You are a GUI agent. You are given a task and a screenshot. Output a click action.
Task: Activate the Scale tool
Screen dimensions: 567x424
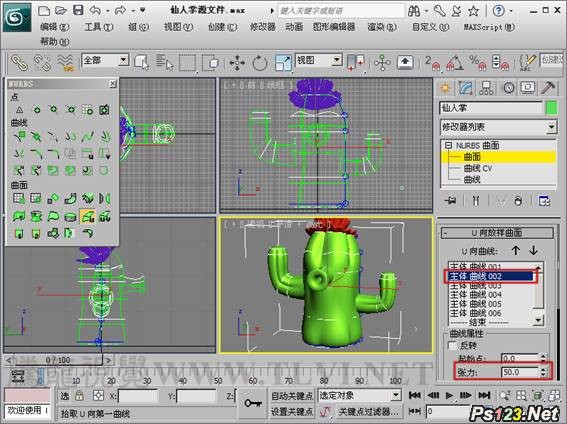coord(283,63)
